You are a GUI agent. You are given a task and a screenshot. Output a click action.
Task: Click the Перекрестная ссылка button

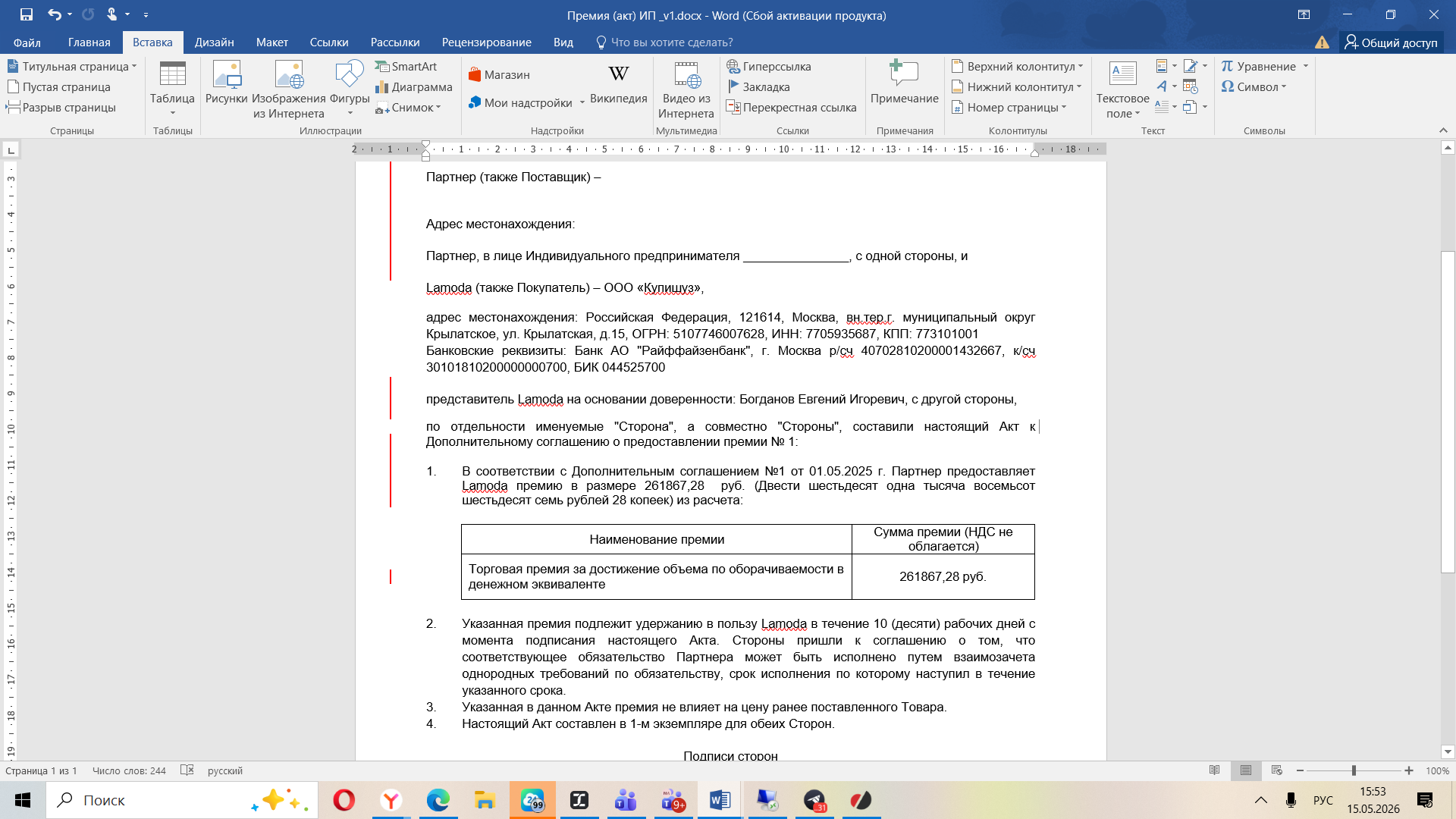coord(791,108)
